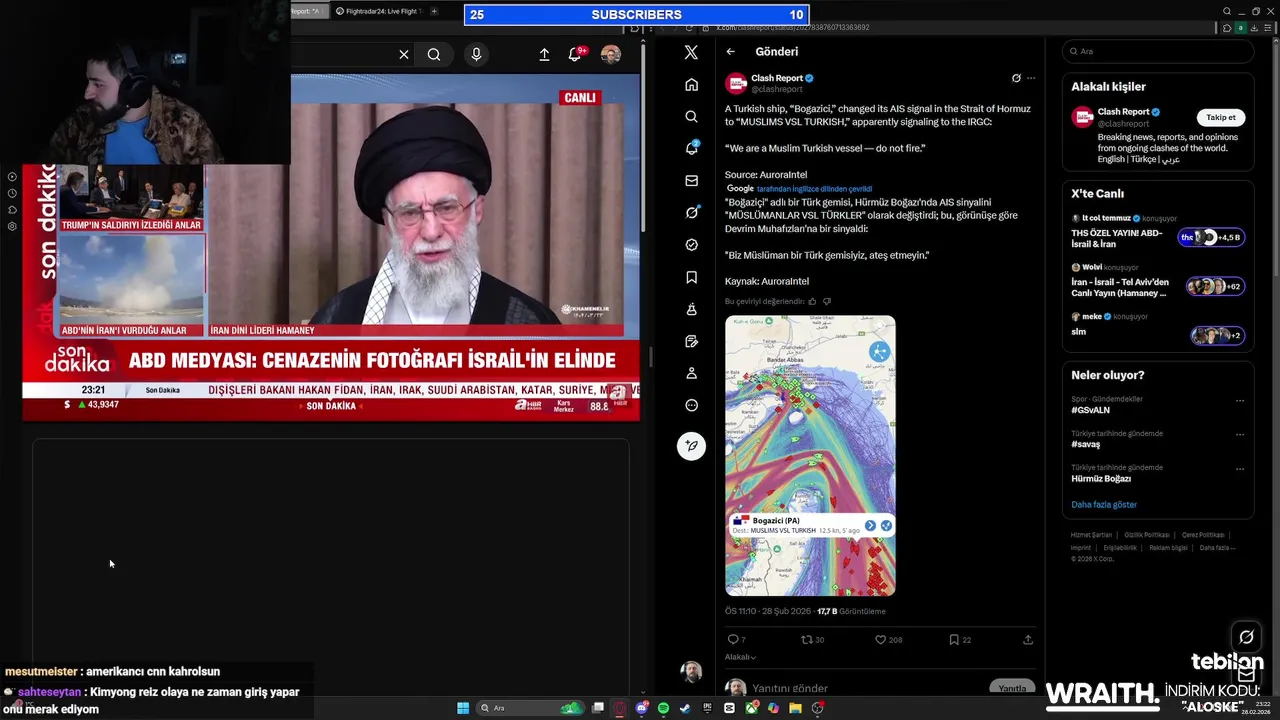1280x720 pixels.
Task: Activate YouTube voice search microphone
Action: tap(476, 55)
